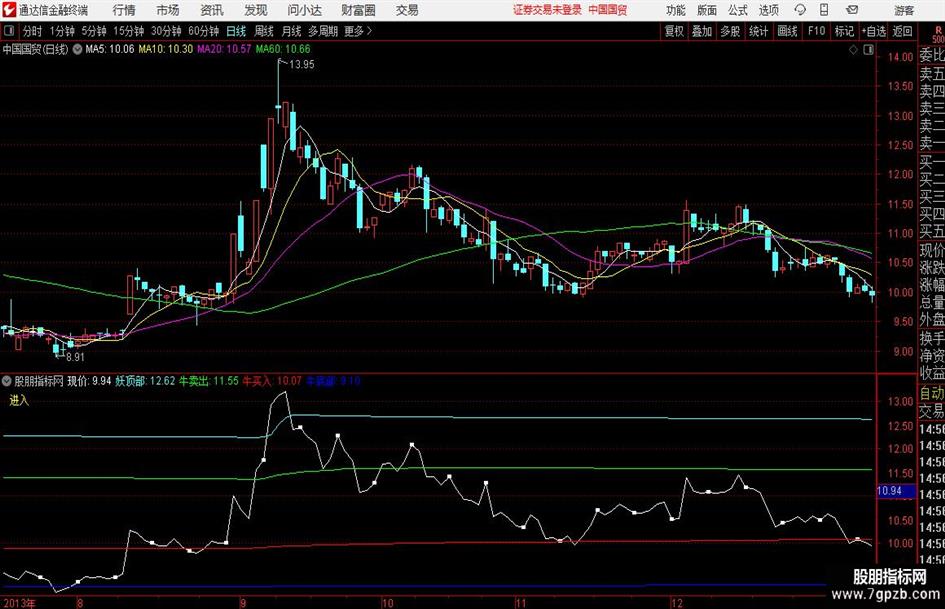Click the 标记 mark button
This screenshot has height=609, width=945.
[x=844, y=31]
